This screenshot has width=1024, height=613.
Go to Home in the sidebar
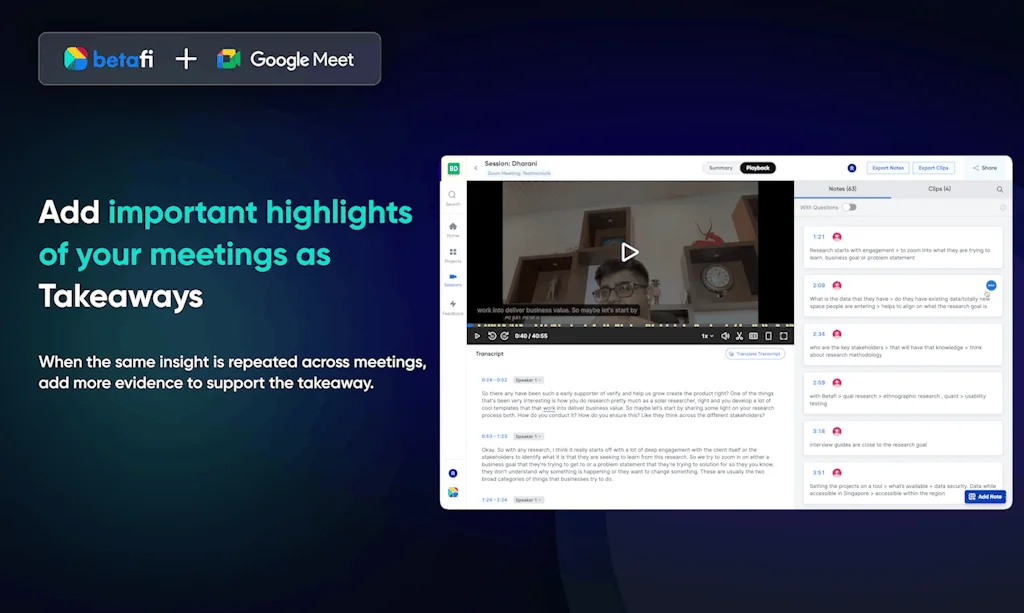click(453, 229)
